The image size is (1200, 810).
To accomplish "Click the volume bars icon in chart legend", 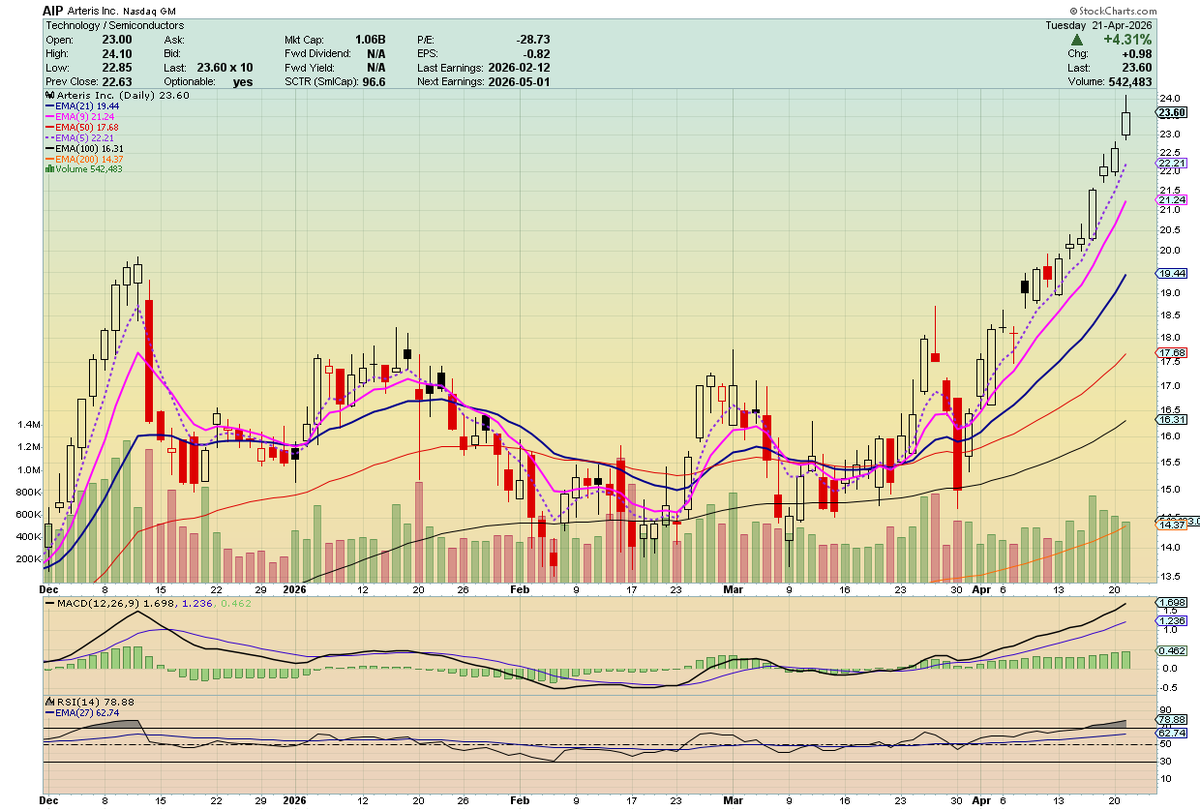I will 48,168.
